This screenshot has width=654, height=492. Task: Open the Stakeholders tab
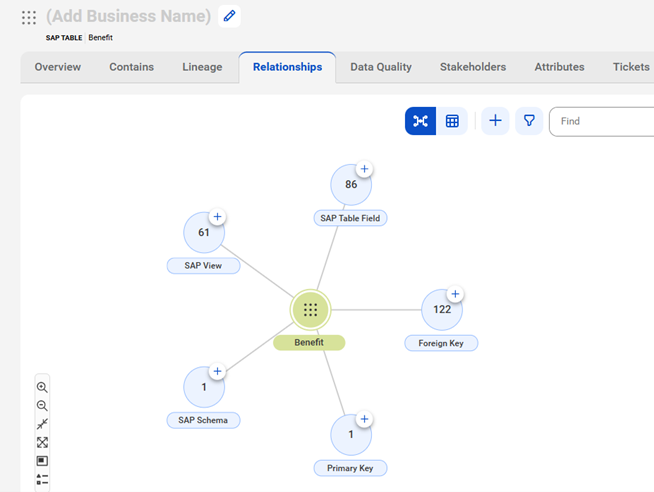tap(473, 67)
